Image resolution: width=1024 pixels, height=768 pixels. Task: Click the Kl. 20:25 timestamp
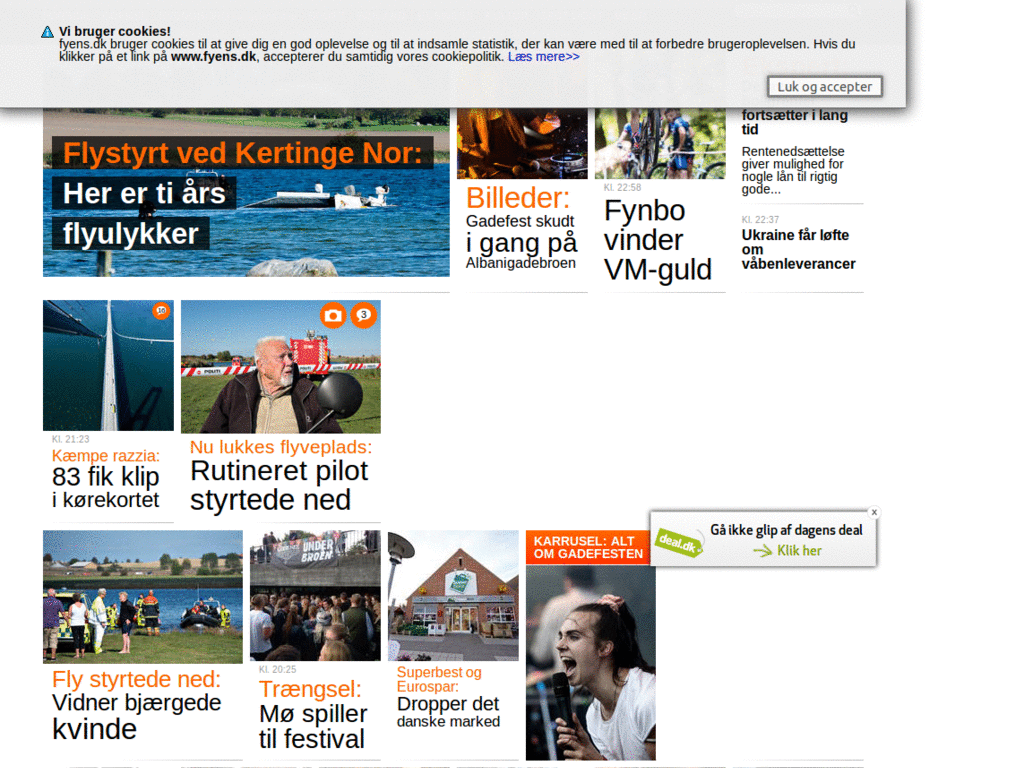(278, 669)
